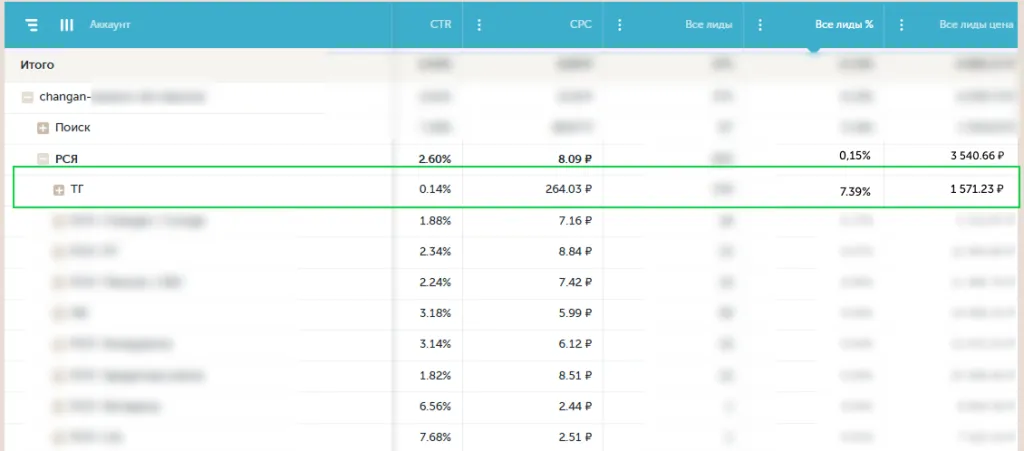Image resolution: width=1024 pixels, height=451 pixels.
Task: Click the hierarchy tree icon in header
Action: tap(31, 25)
